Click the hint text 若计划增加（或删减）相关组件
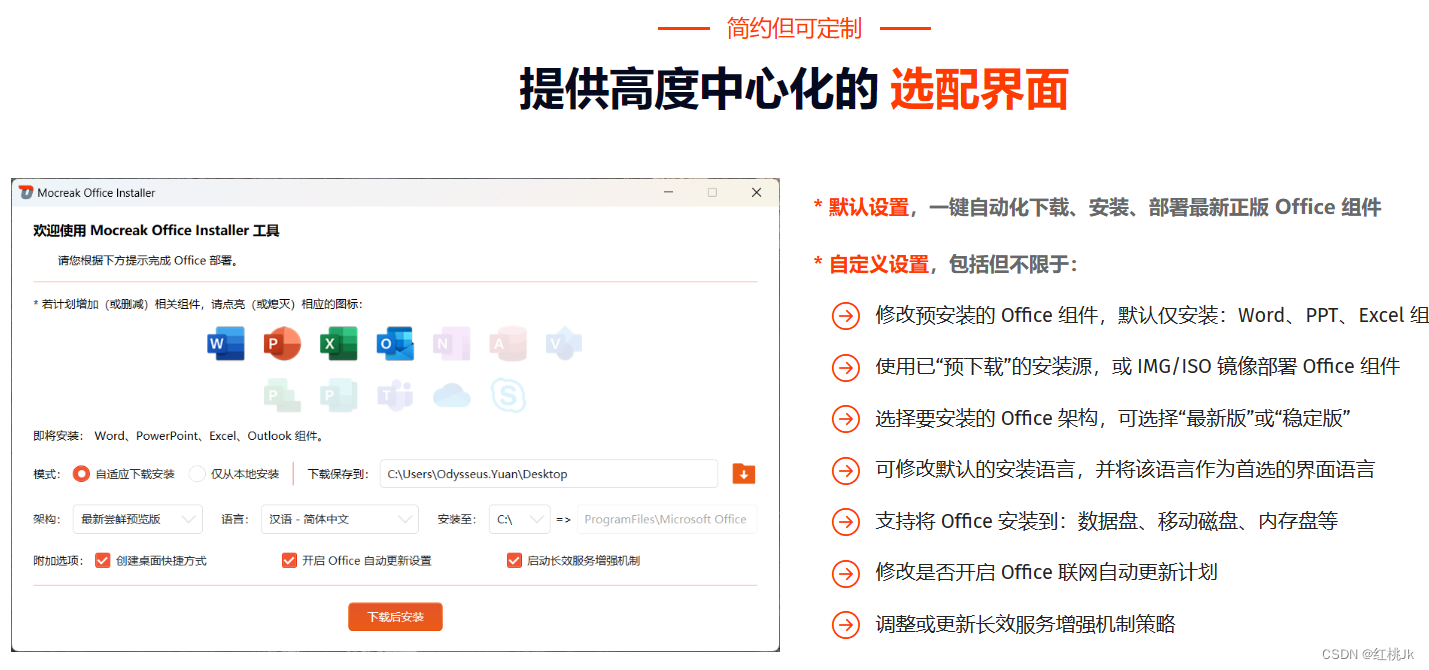 pos(198,304)
